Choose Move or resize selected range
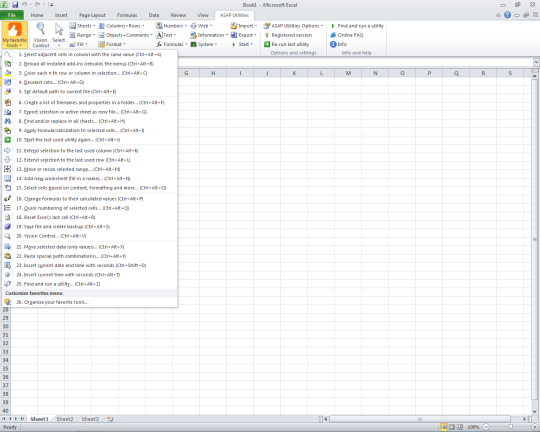The height and width of the screenshot is (432, 540). click(90, 169)
